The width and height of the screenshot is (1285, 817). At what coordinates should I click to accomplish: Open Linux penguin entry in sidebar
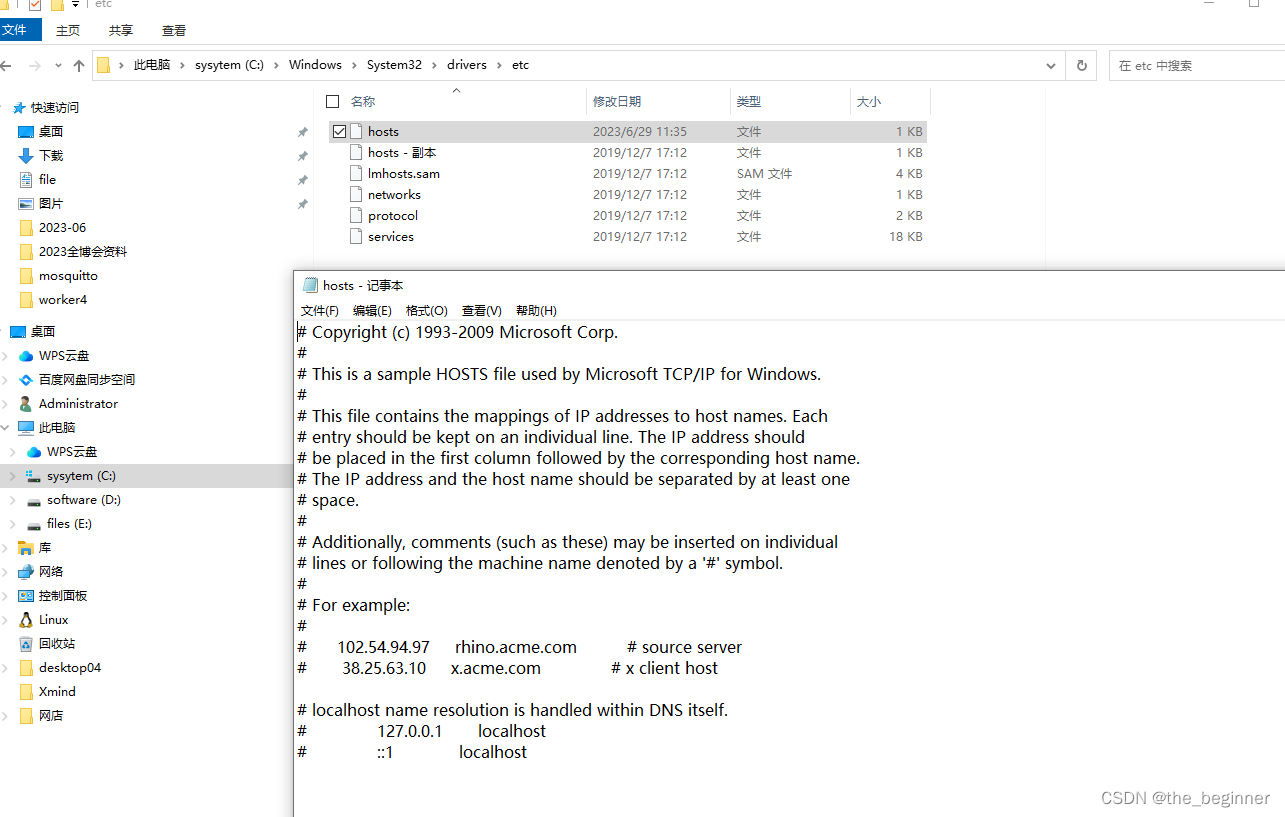[x=53, y=619]
